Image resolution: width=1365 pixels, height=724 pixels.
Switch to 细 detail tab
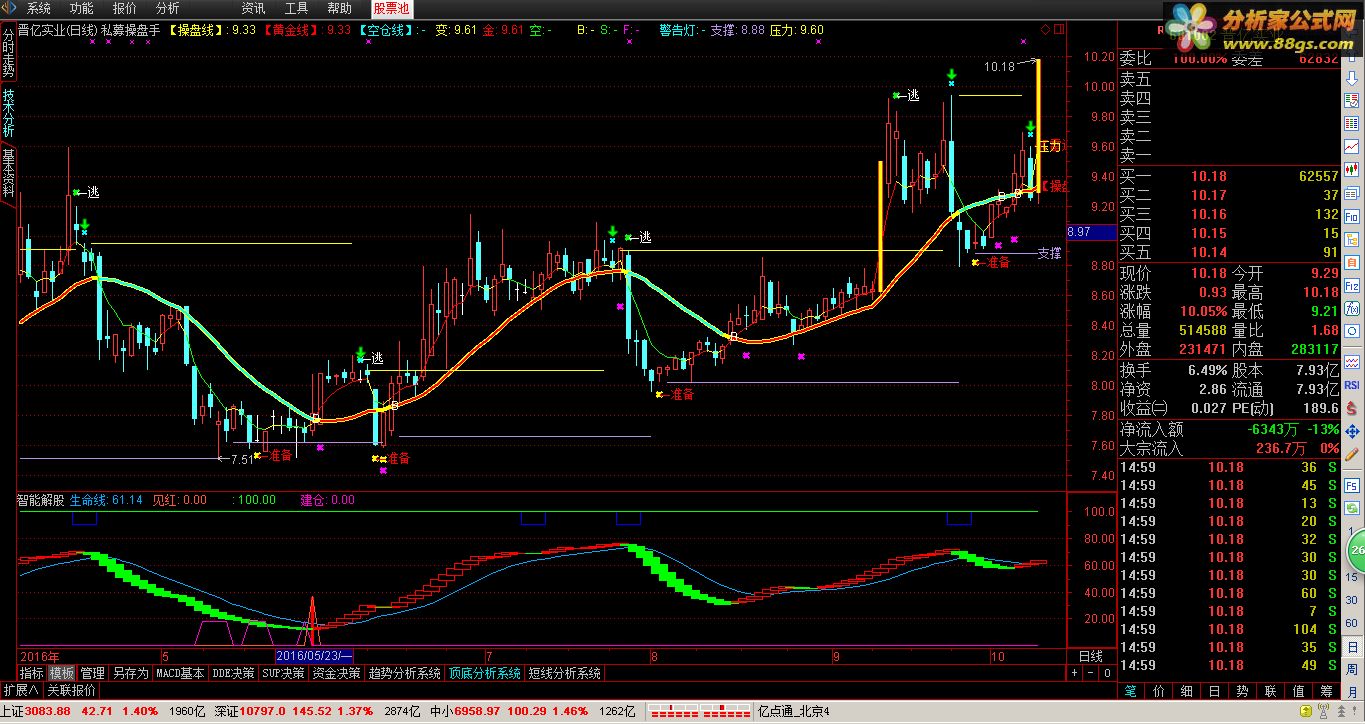pyautogui.click(x=1187, y=691)
